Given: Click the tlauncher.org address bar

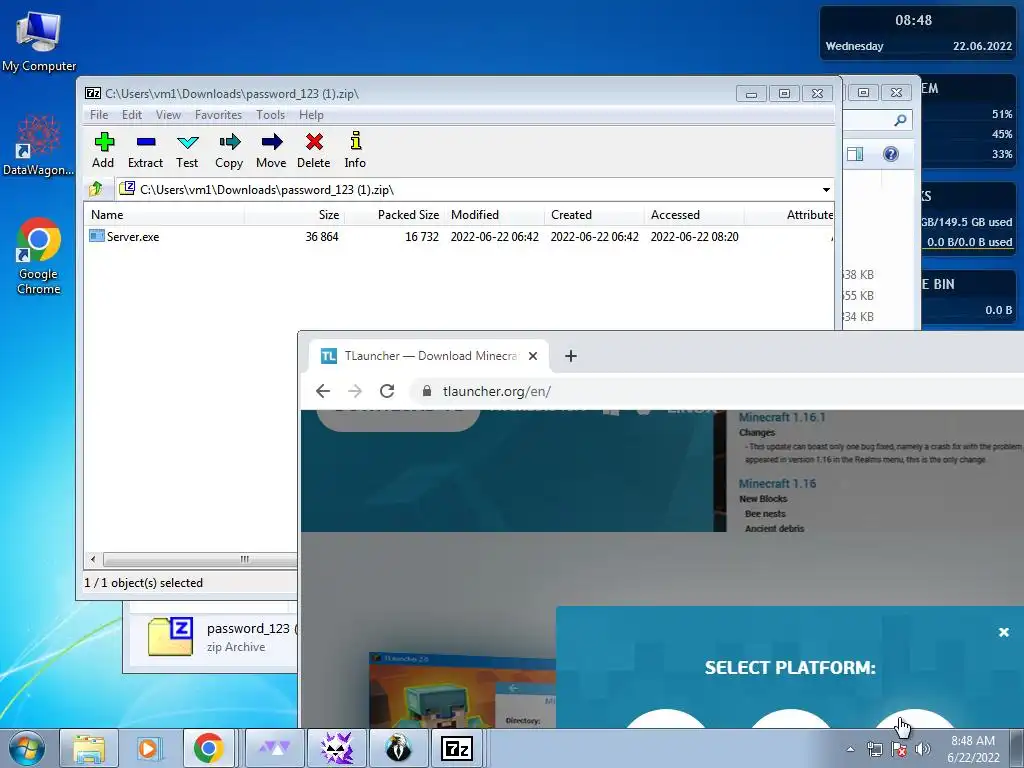Looking at the screenshot, I should coord(718,391).
